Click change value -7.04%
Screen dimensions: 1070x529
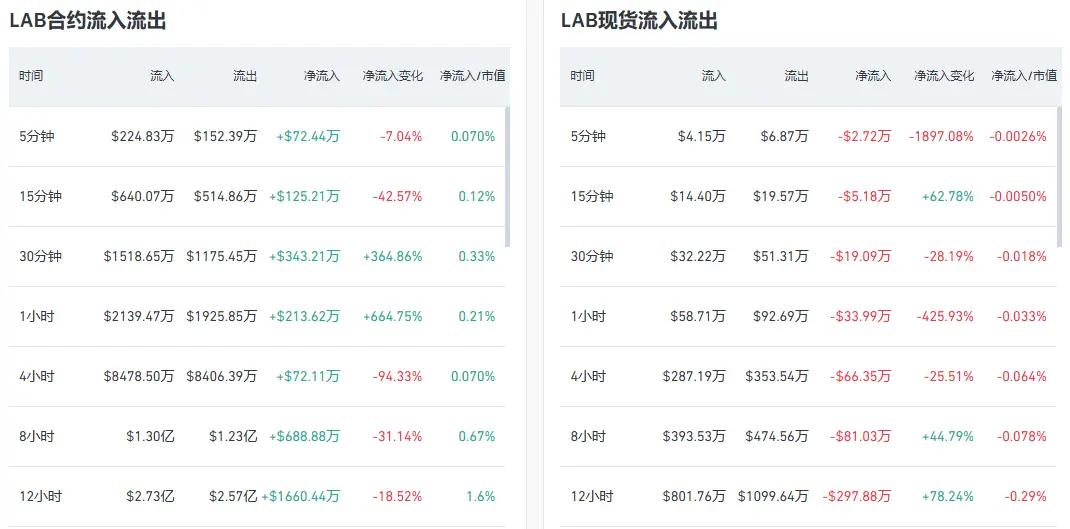pos(401,137)
